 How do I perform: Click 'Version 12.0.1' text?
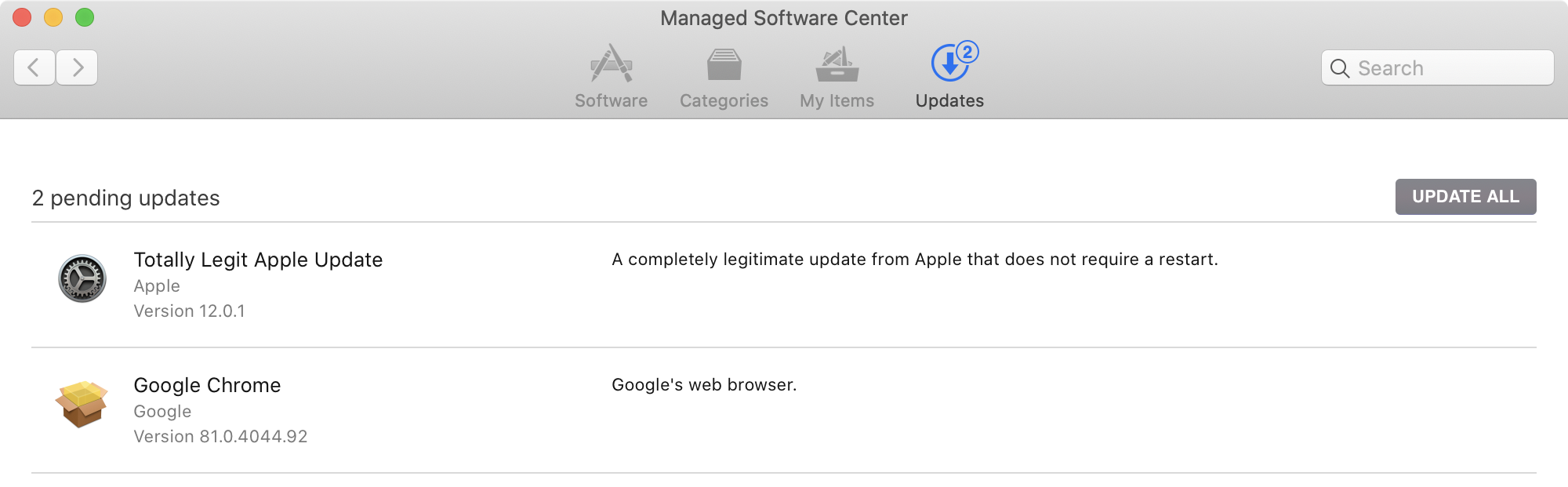pos(189,311)
